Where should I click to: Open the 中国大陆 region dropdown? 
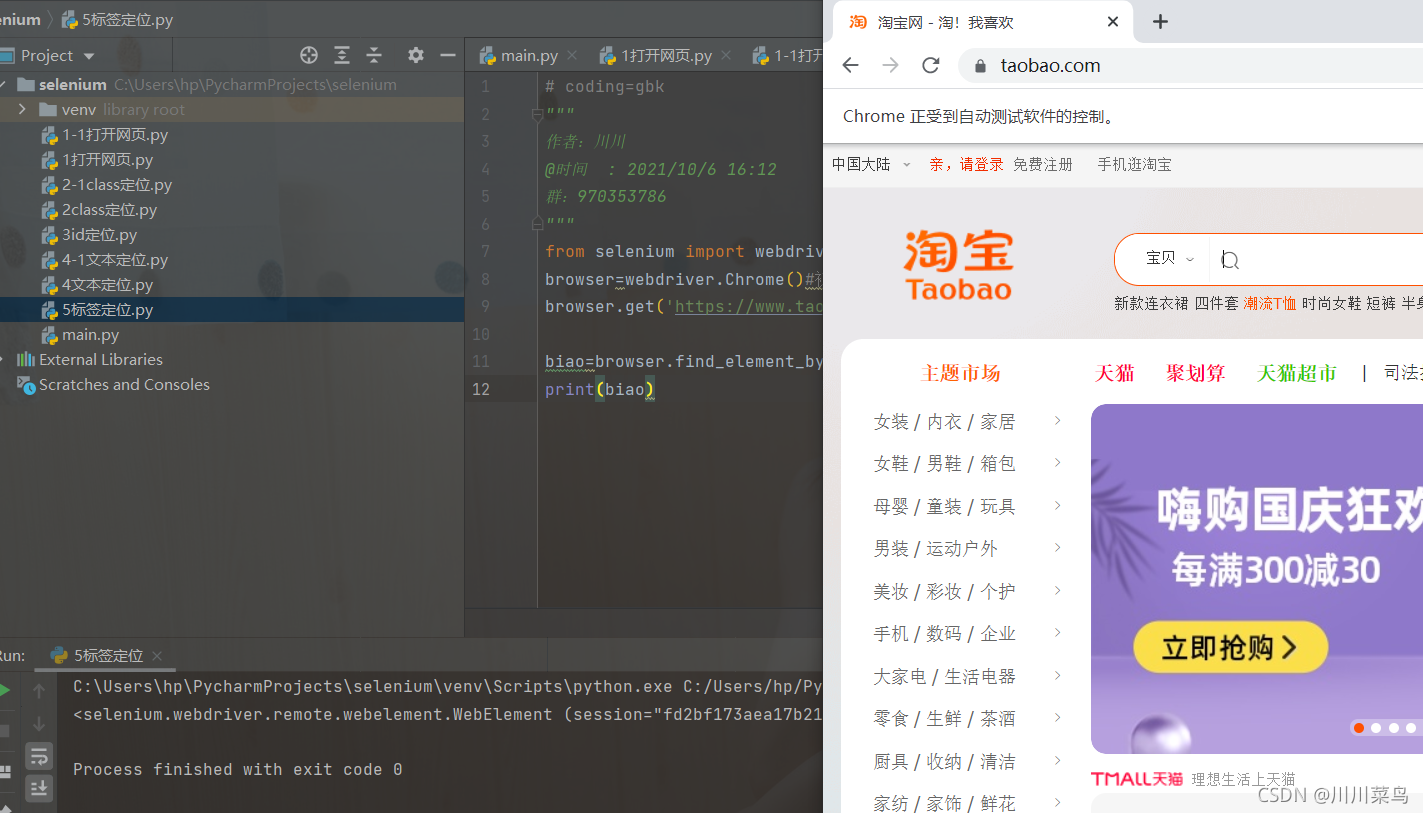coord(871,164)
